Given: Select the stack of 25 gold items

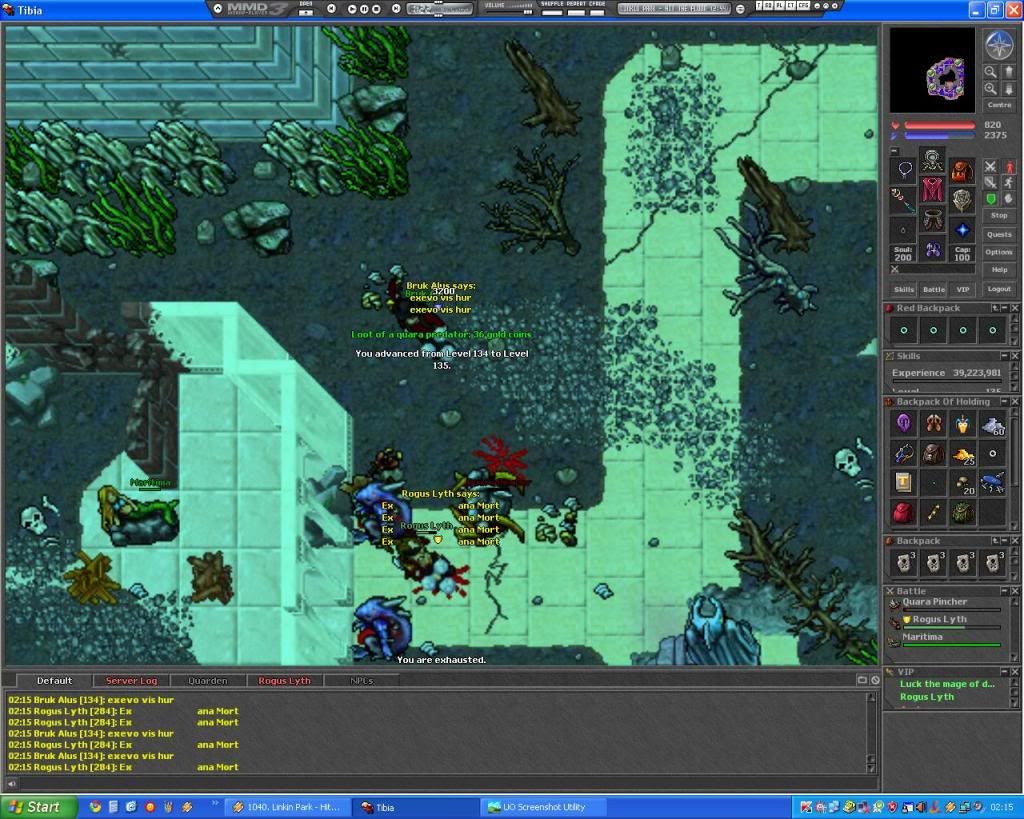Looking at the screenshot, I should coord(963,453).
